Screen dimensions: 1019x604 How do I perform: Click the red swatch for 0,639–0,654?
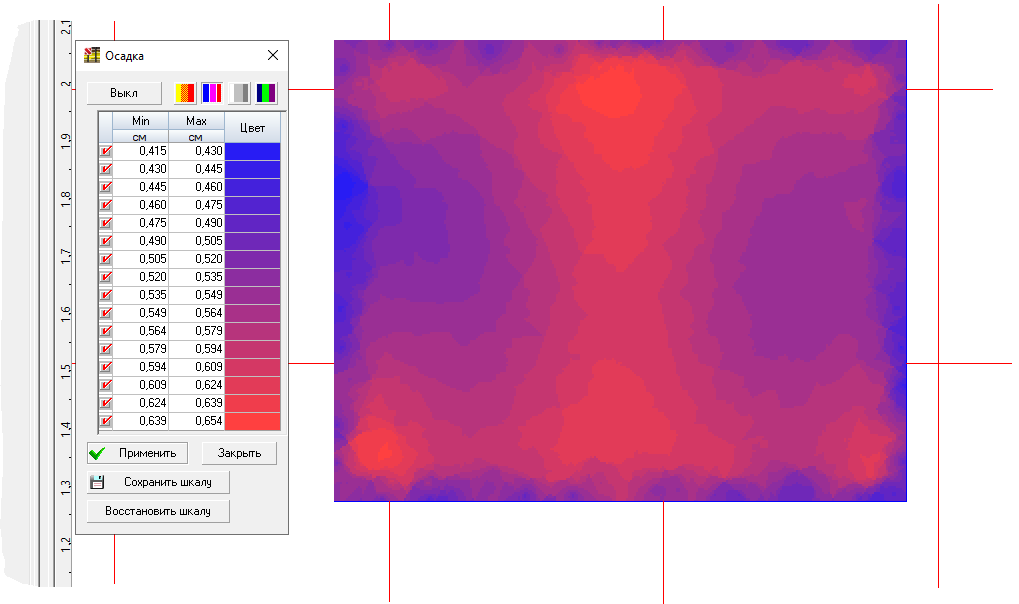(x=252, y=421)
